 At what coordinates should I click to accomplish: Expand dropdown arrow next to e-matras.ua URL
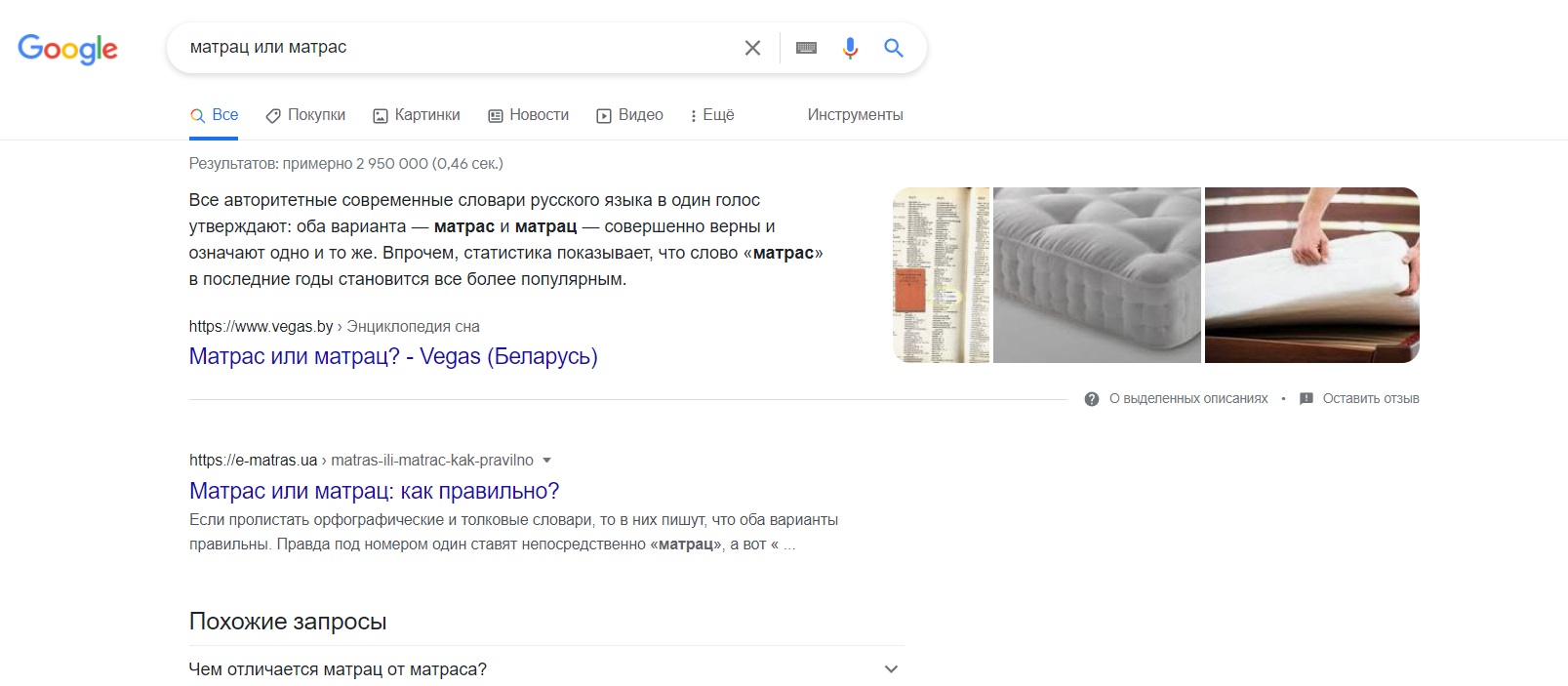point(546,461)
